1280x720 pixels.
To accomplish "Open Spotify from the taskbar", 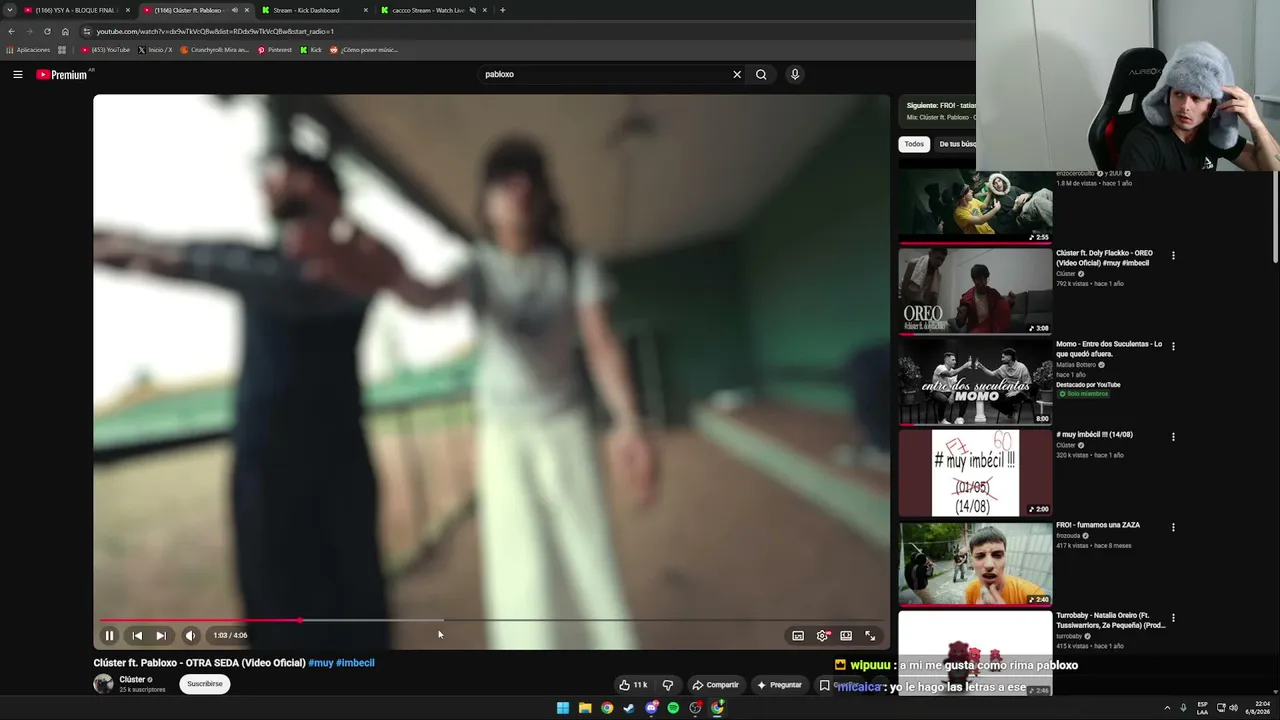I will click(x=673, y=708).
